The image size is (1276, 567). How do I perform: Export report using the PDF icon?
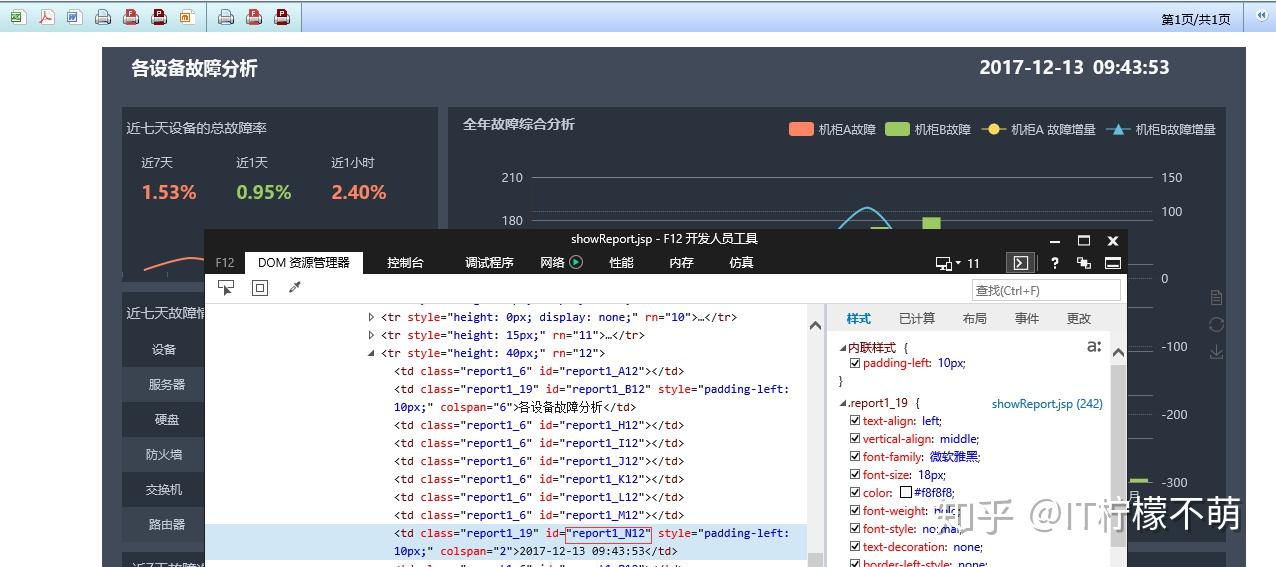(x=46, y=17)
